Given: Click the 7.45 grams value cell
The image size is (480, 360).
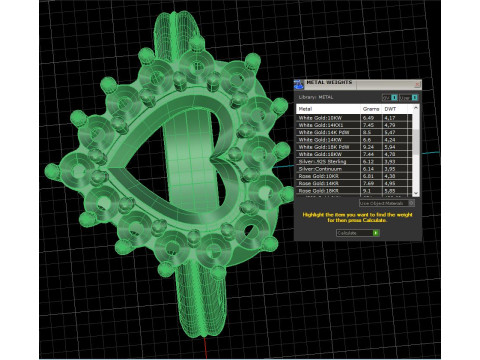Looking at the screenshot, I should click(371, 125).
